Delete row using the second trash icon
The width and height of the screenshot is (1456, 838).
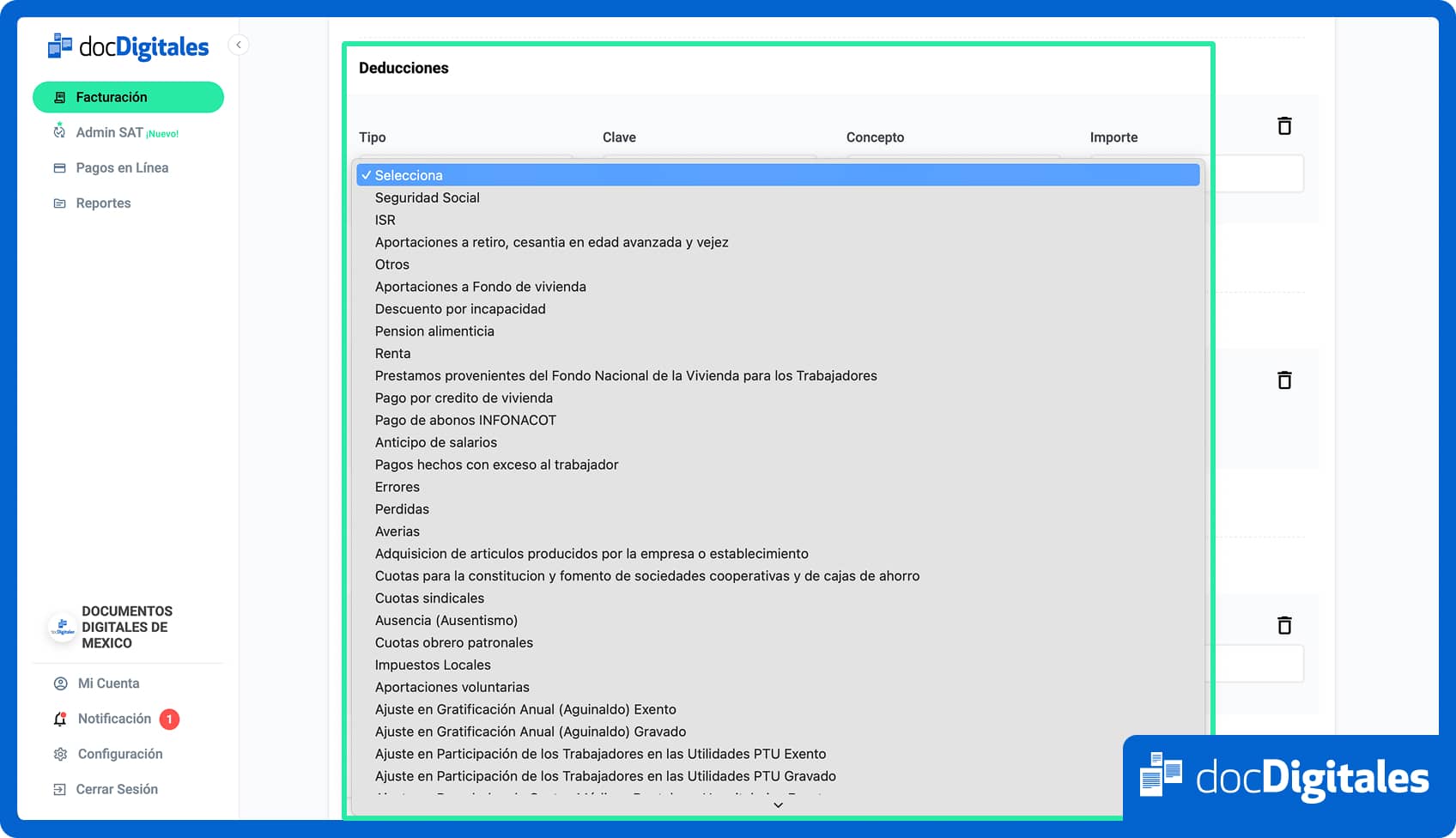[1284, 380]
